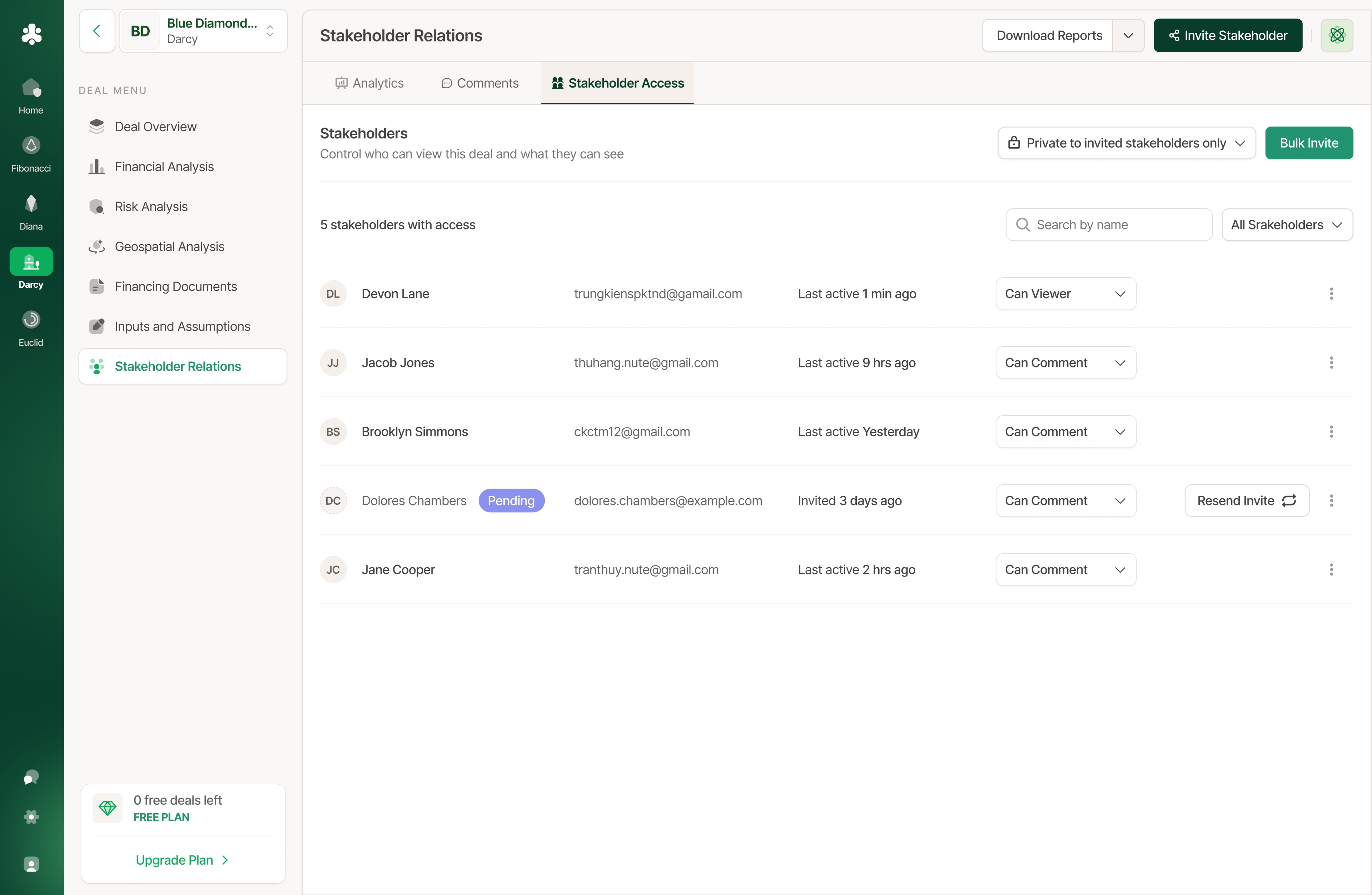This screenshot has width=1372, height=895.
Task: Click the Search by name field
Action: click(1109, 225)
